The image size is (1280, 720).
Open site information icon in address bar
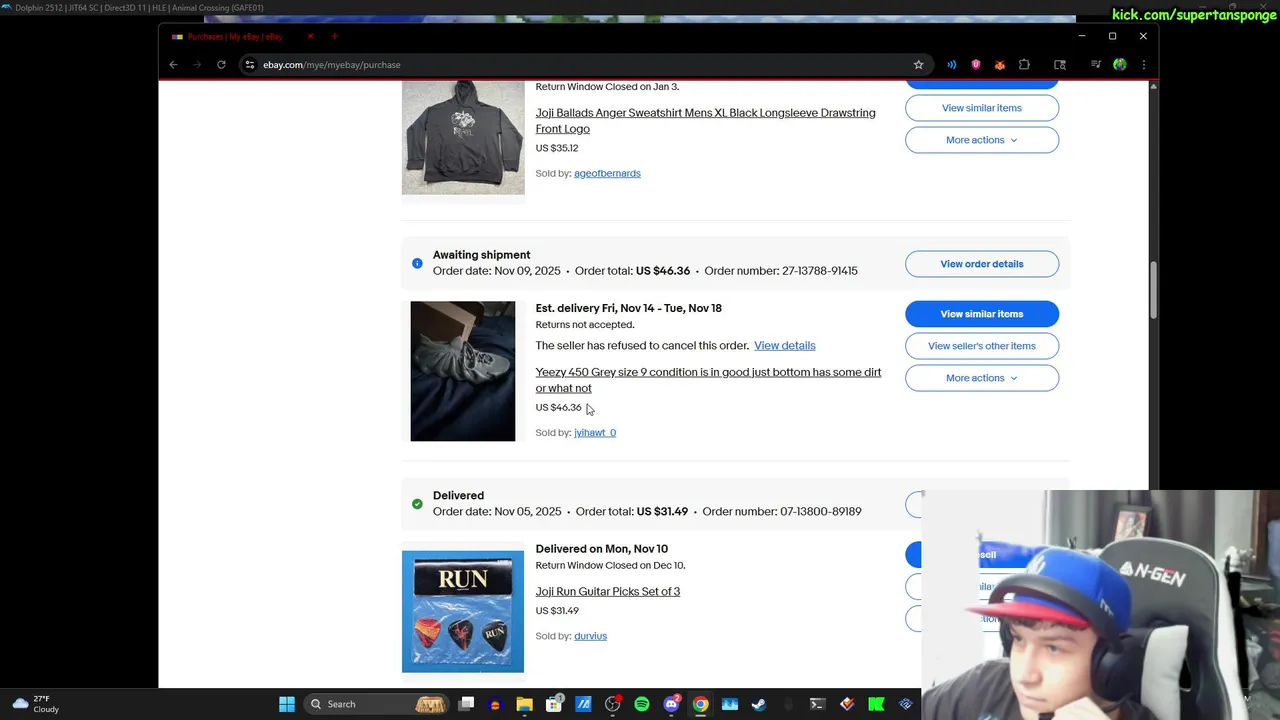click(x=249, y=65)
